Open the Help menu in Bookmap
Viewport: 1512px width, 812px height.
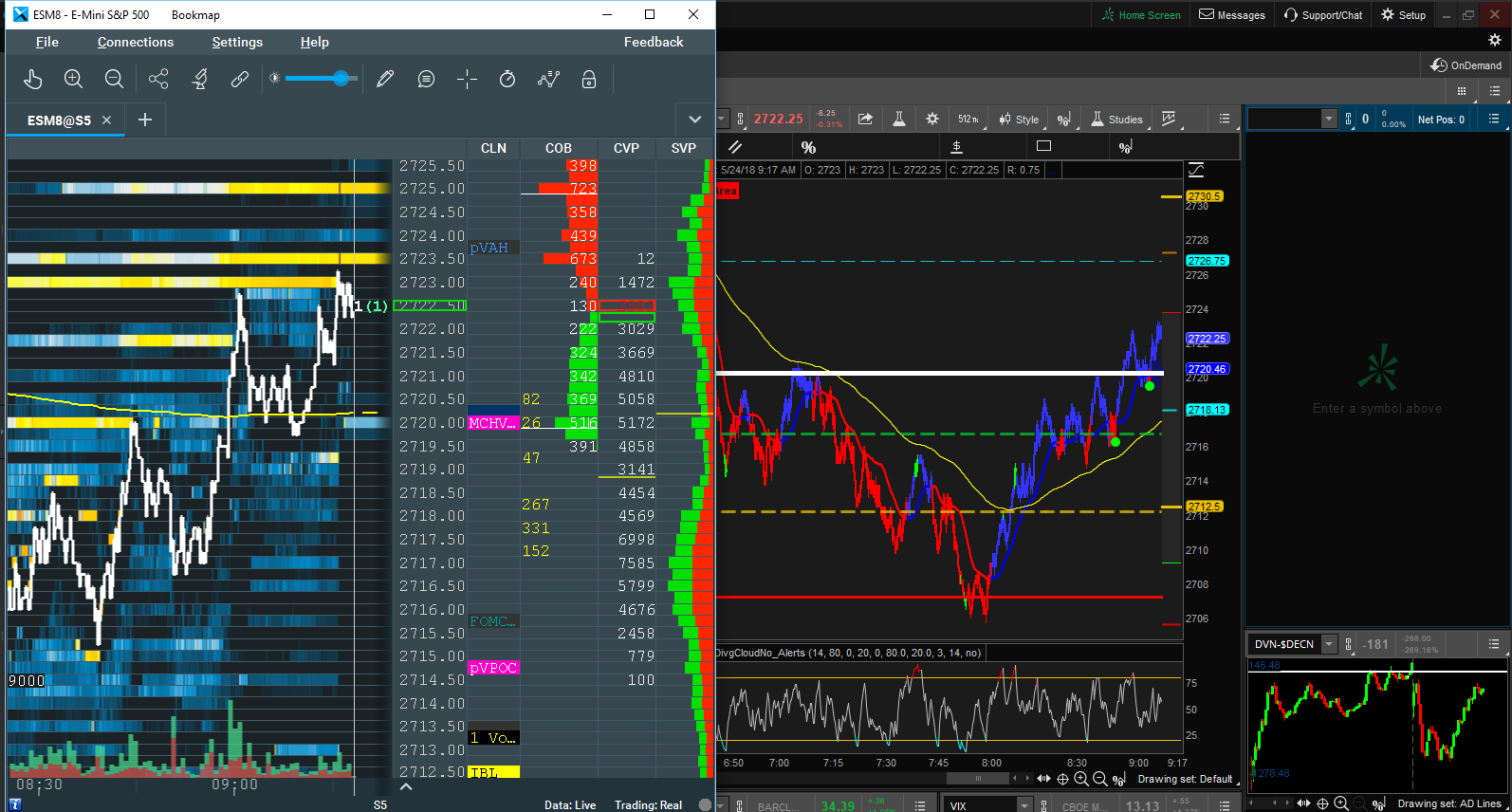tap(315, 42)
